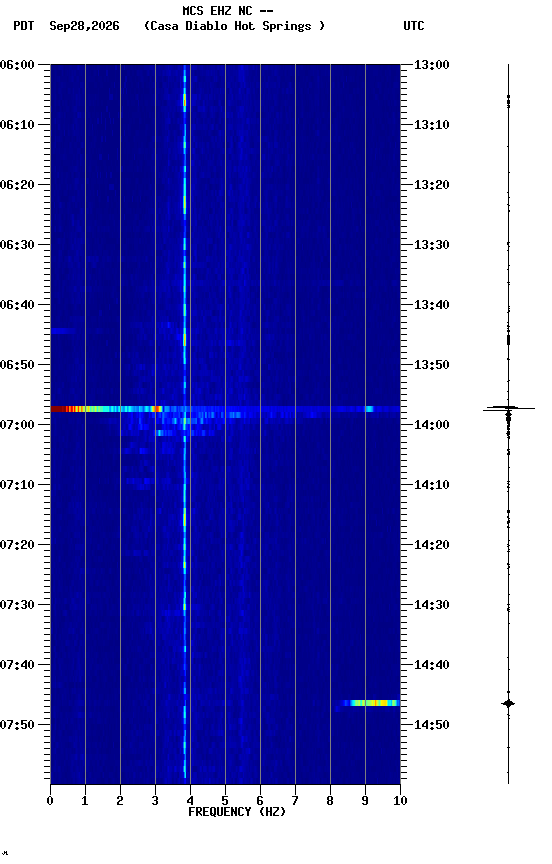The width and height of the screenshot is (552, 864).
Task: Click the '14:10' UTC time label
Action: point(432,485)
